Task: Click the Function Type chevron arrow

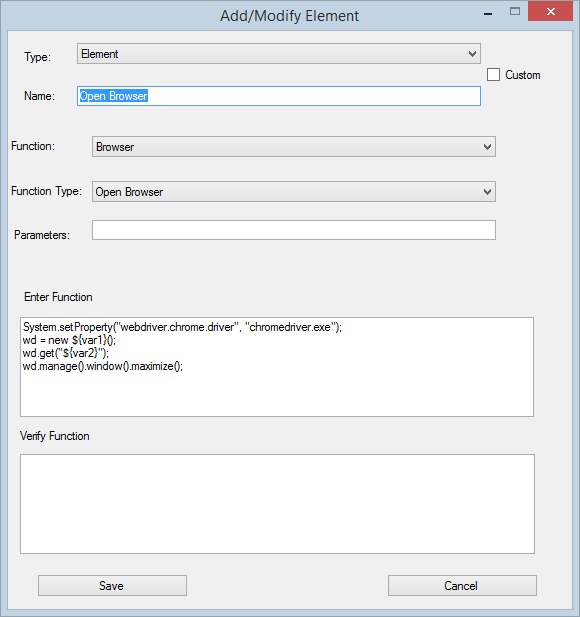Action: click(487, 191)
